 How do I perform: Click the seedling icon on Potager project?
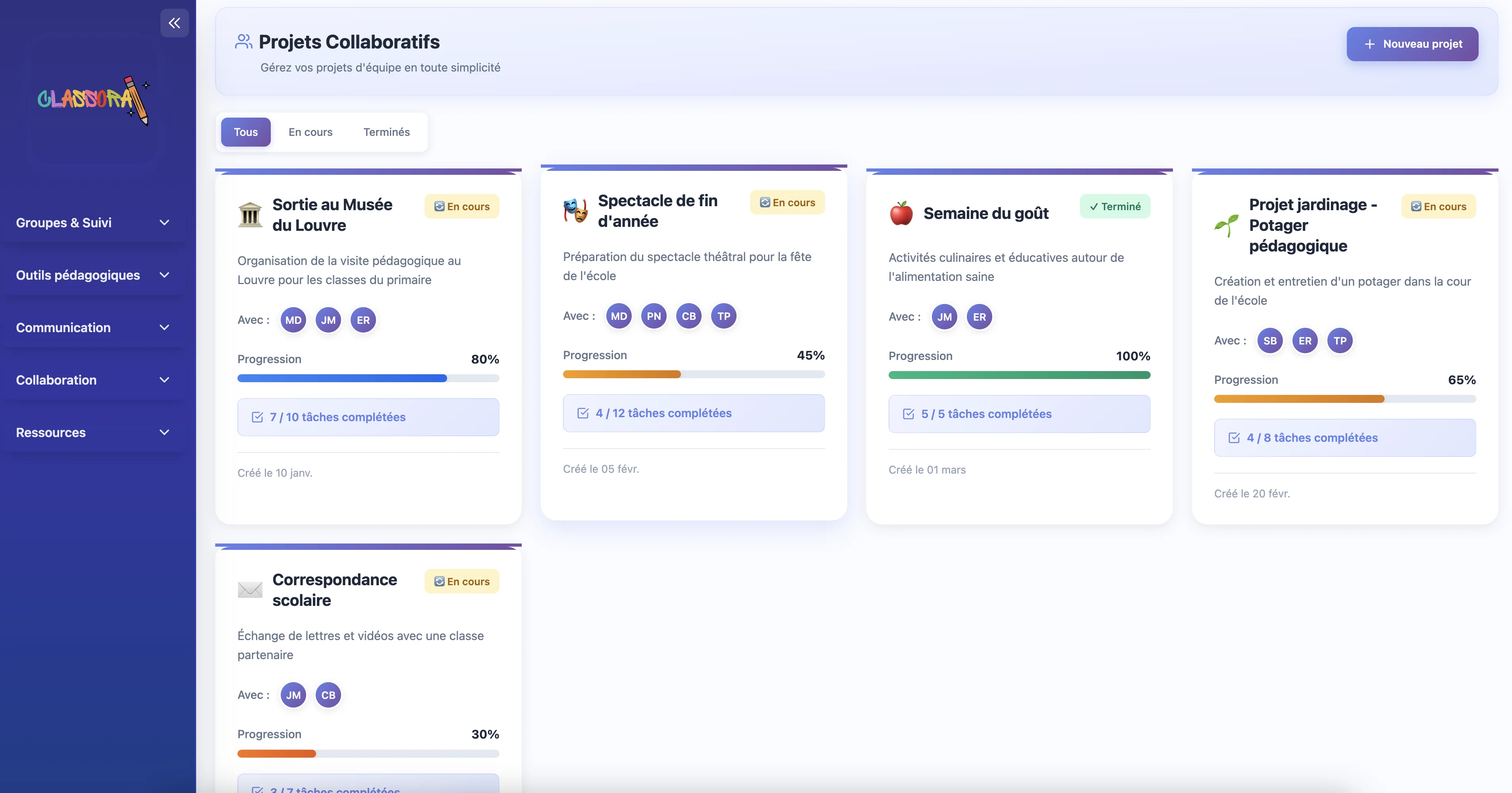point(1226,225)
